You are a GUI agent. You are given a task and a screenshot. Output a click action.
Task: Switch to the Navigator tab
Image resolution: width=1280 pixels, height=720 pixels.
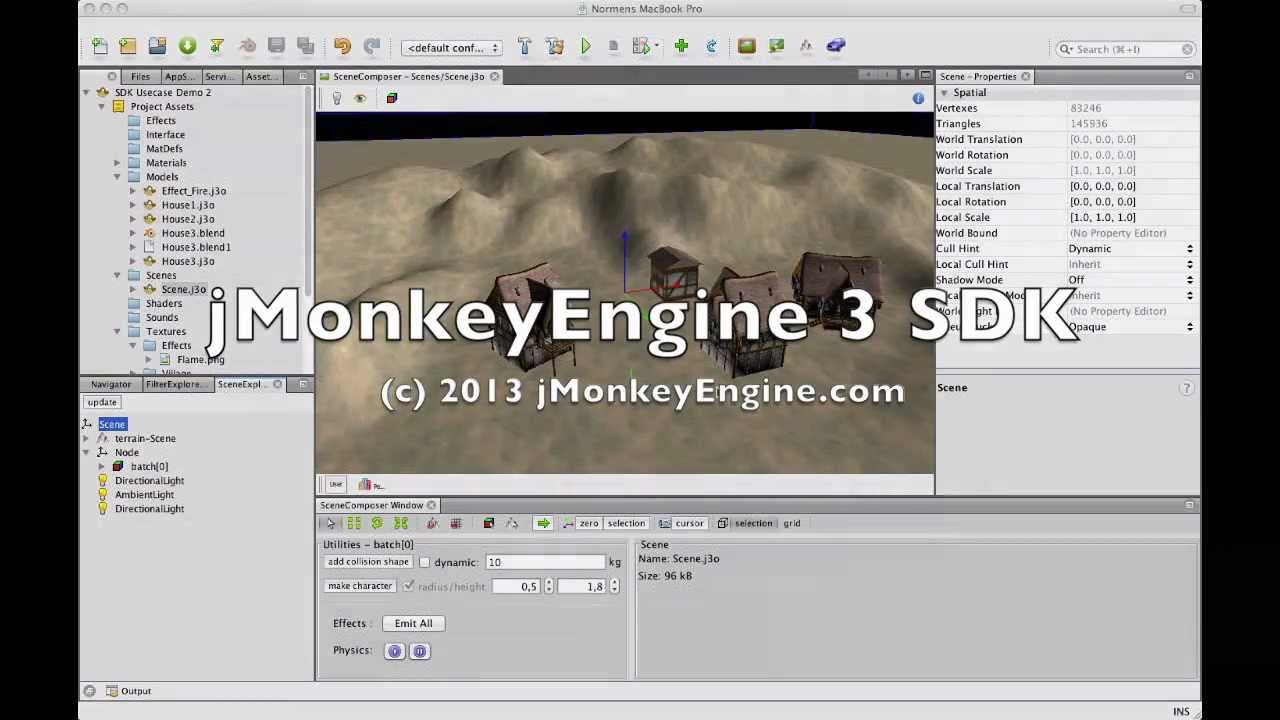(111, 384)
